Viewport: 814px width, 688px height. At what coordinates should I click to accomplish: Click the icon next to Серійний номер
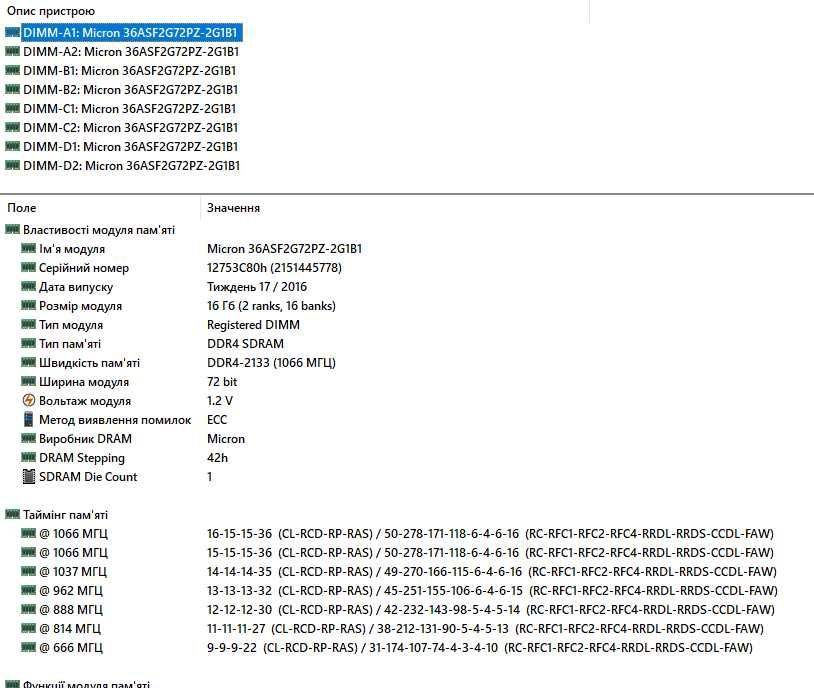click(29, 267)
